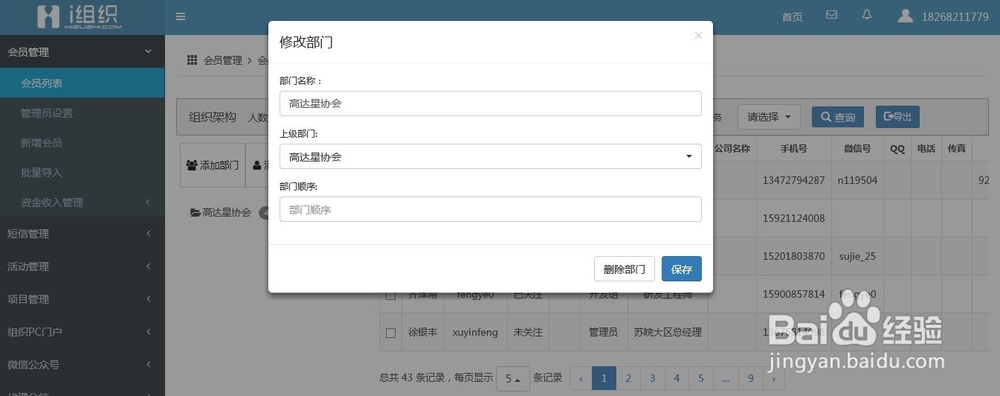1000x396 pixels.
Task: Expand 微信公众号 sidebar menu
Action: coord(82,365)
